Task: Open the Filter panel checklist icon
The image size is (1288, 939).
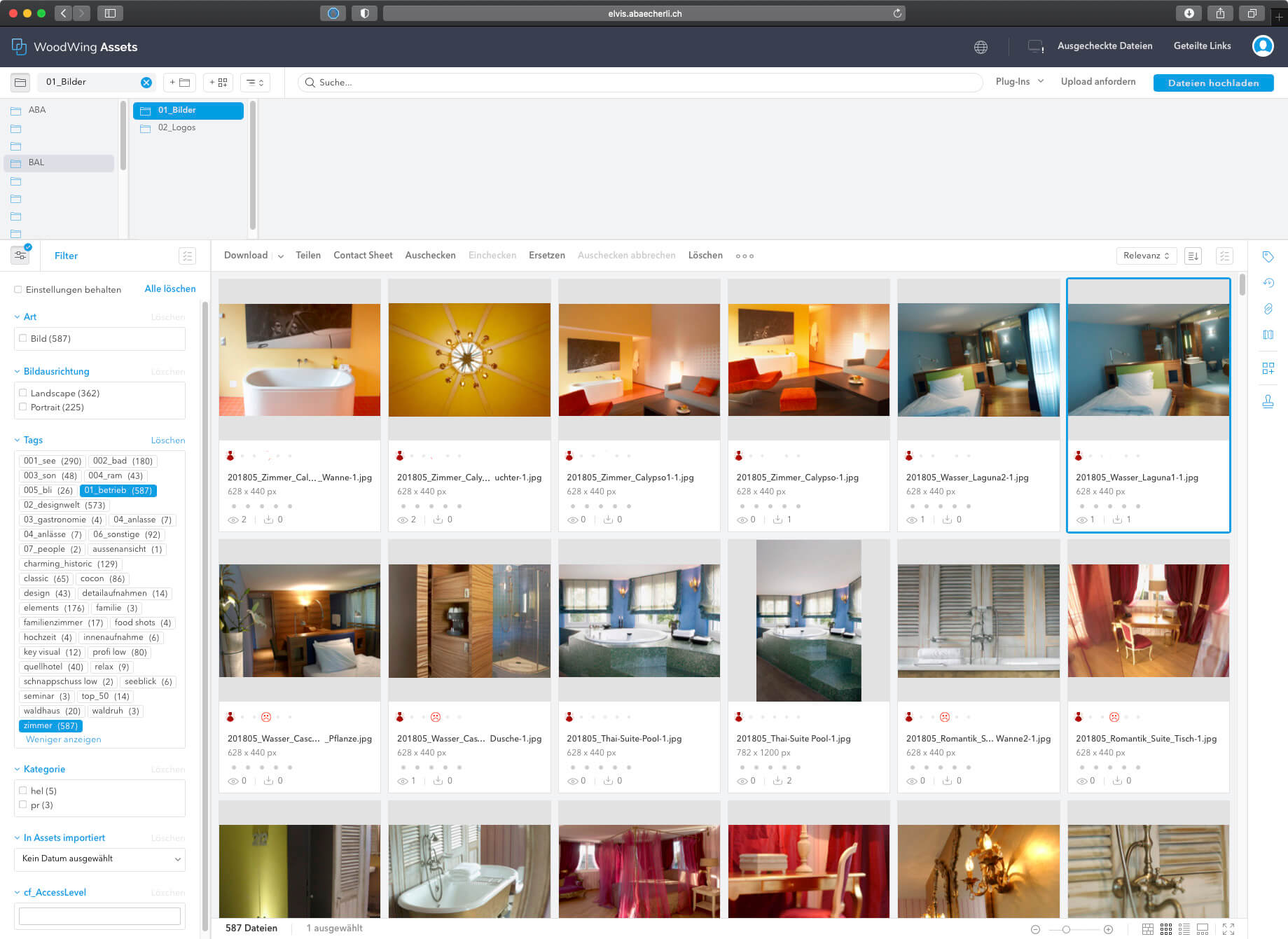Action: (x=187, y=256)
